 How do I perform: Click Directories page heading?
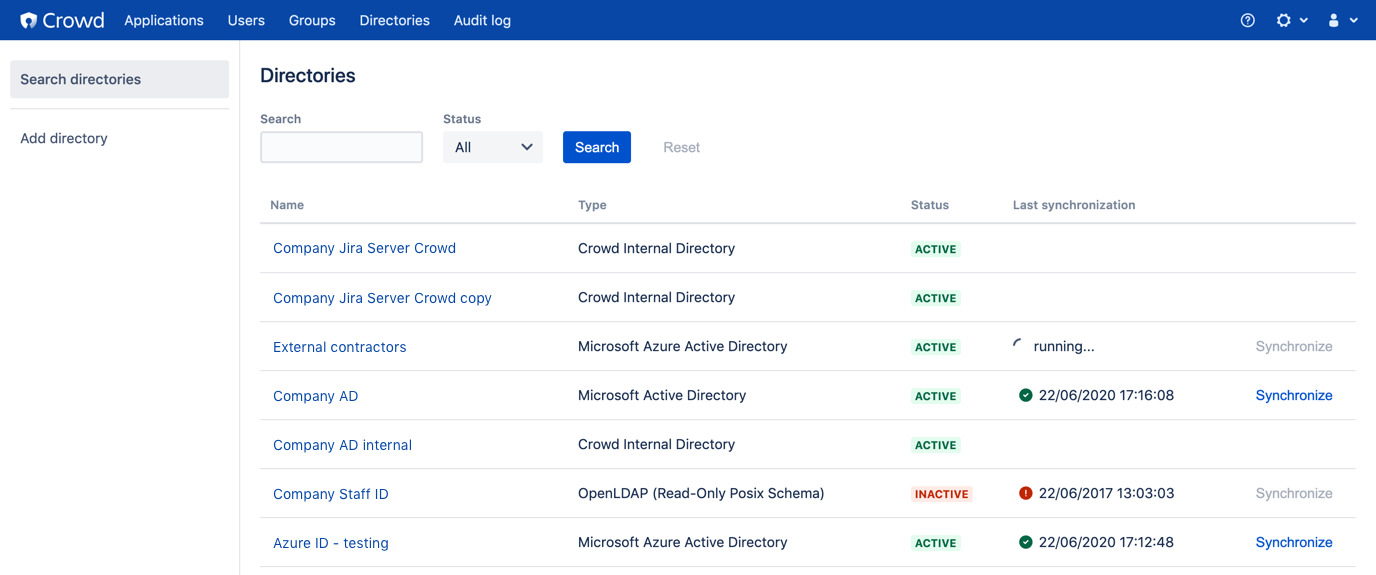coord(308,75)
